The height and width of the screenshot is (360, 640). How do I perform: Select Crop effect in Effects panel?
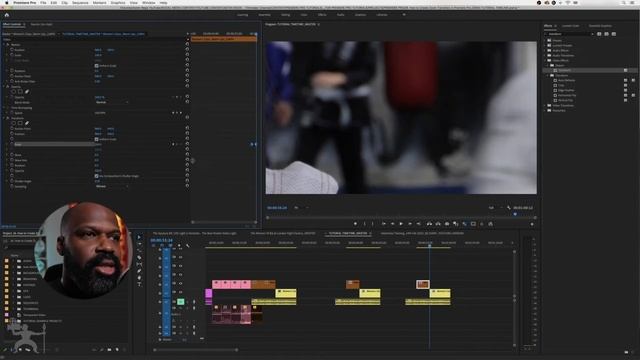[x=561, y=85]
